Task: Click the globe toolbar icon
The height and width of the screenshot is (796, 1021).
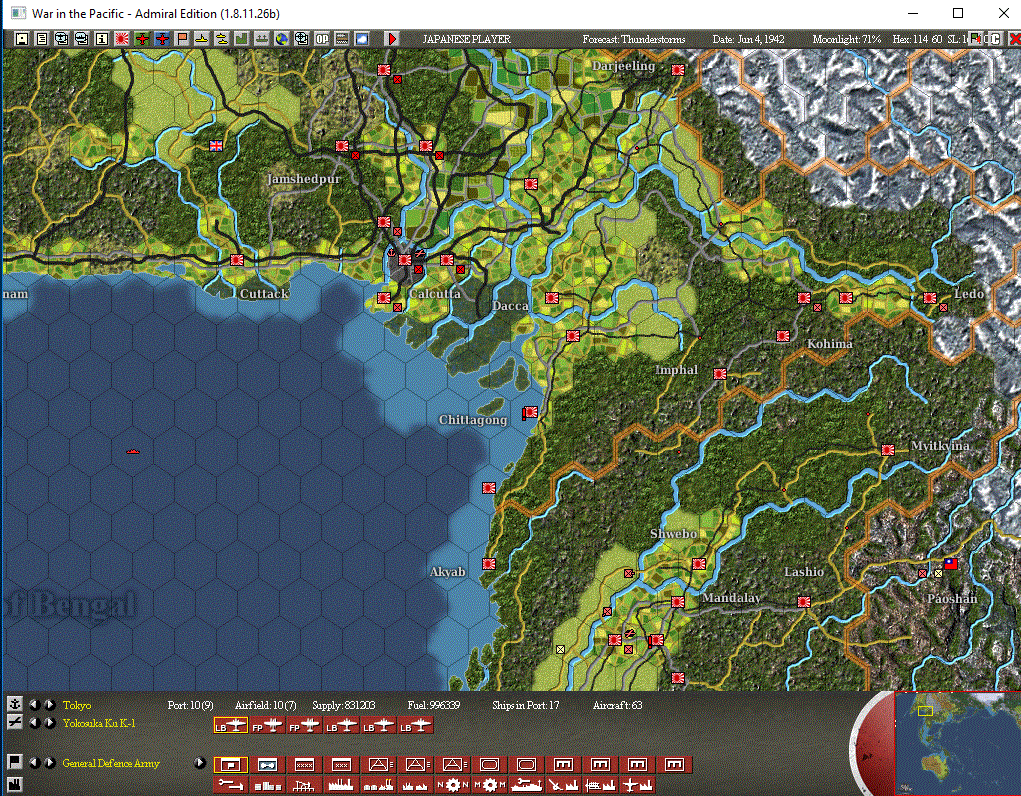Action: tap(281, 39)
